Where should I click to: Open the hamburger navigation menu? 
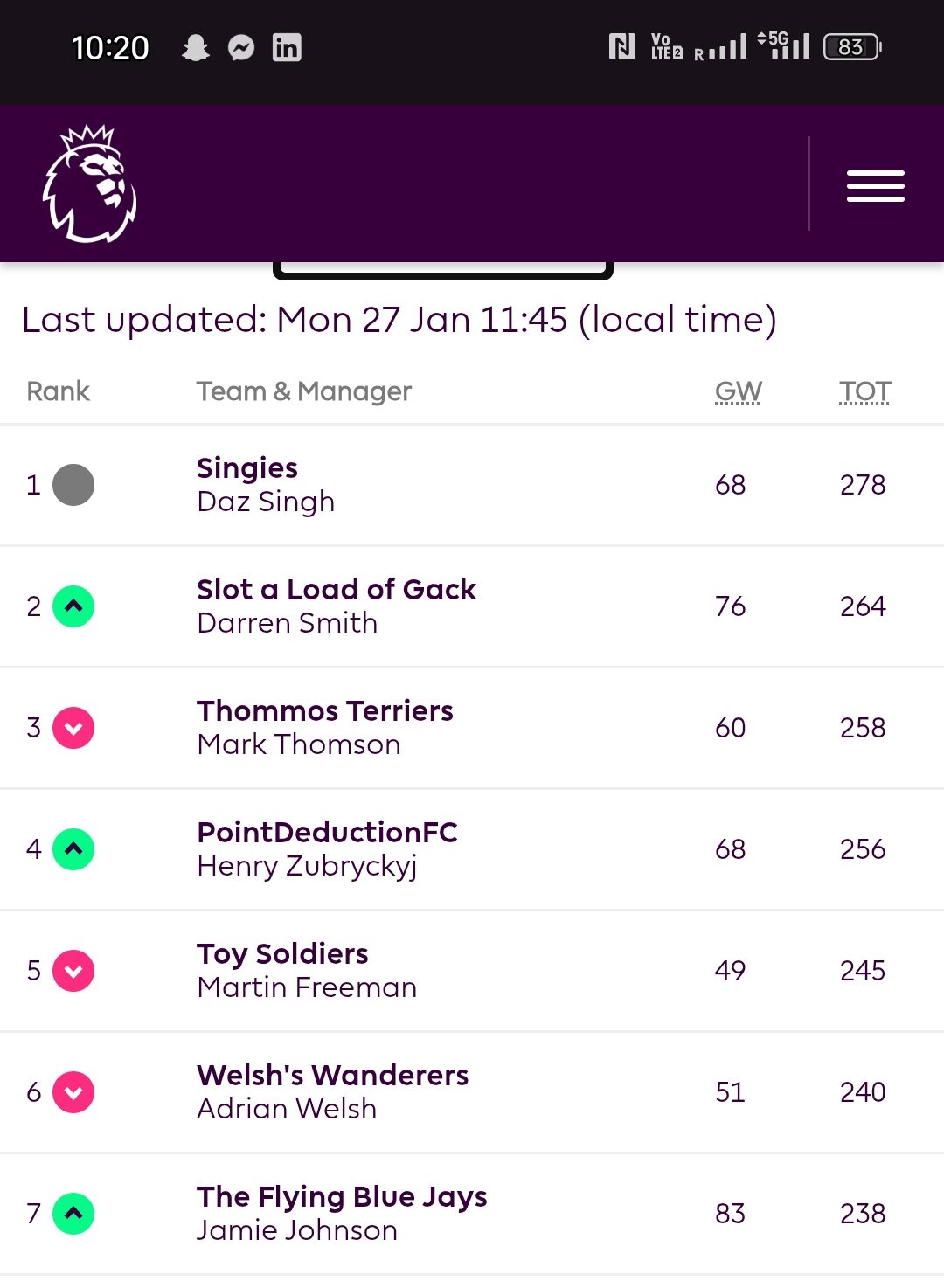875,186
